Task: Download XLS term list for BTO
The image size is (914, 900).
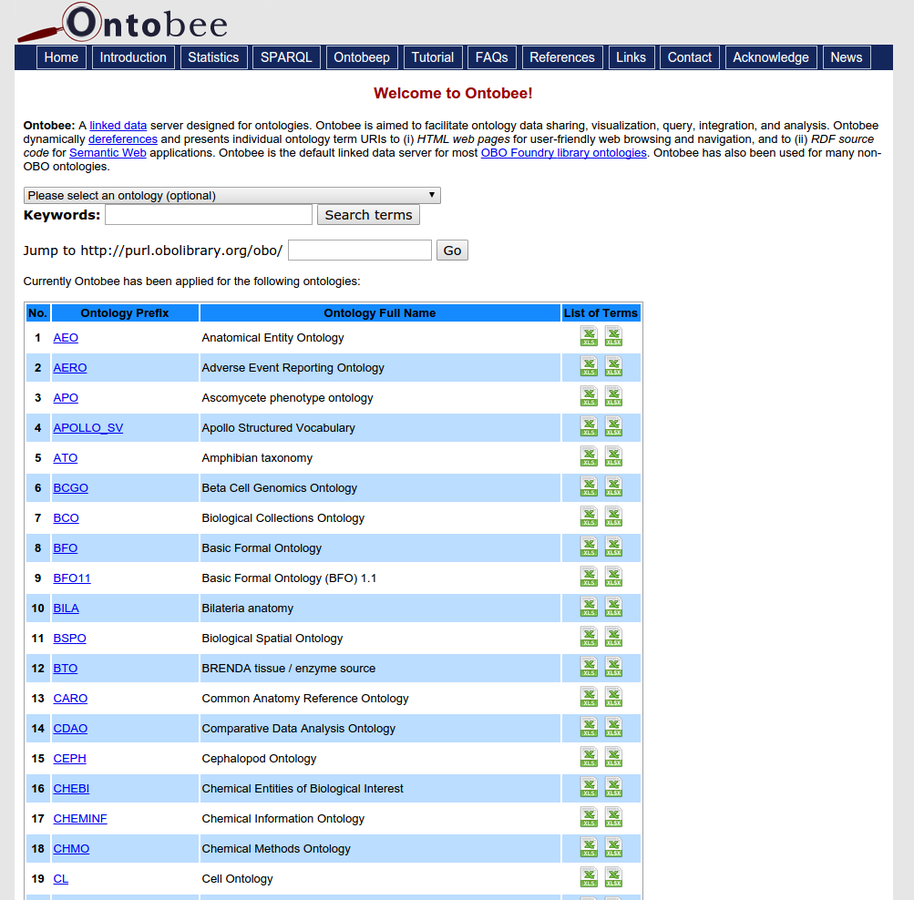Action: (x=589, y=667)
